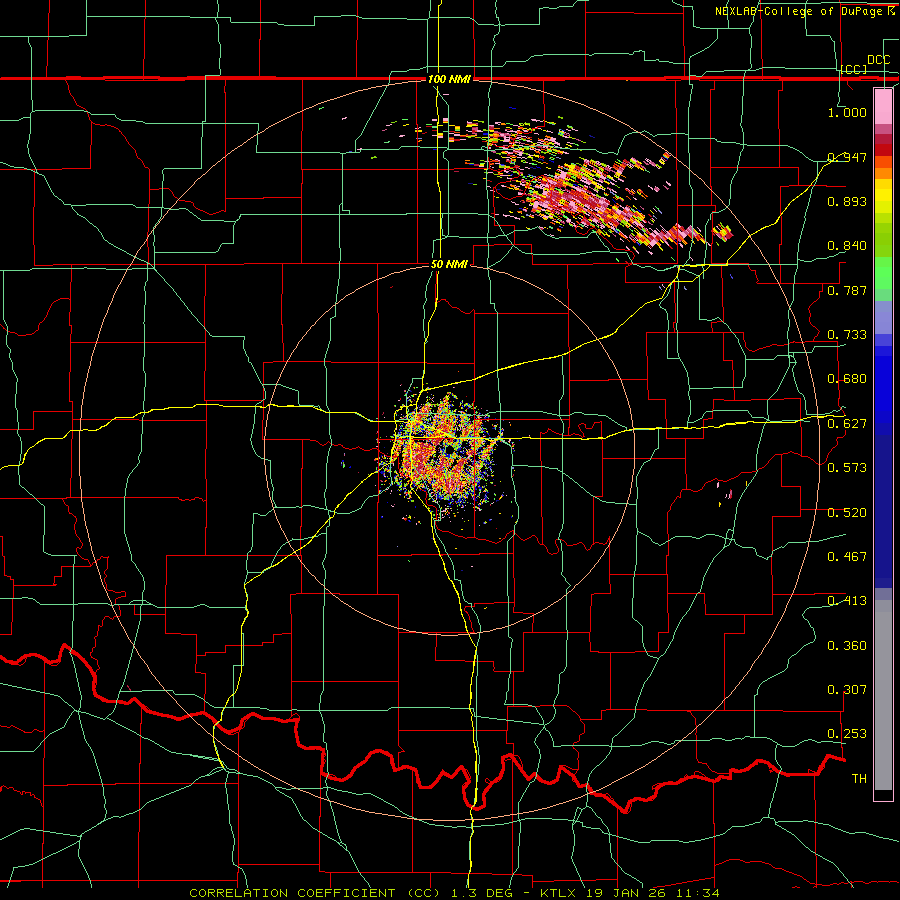Click the 0.467 legend value

[x=847, y=557]
